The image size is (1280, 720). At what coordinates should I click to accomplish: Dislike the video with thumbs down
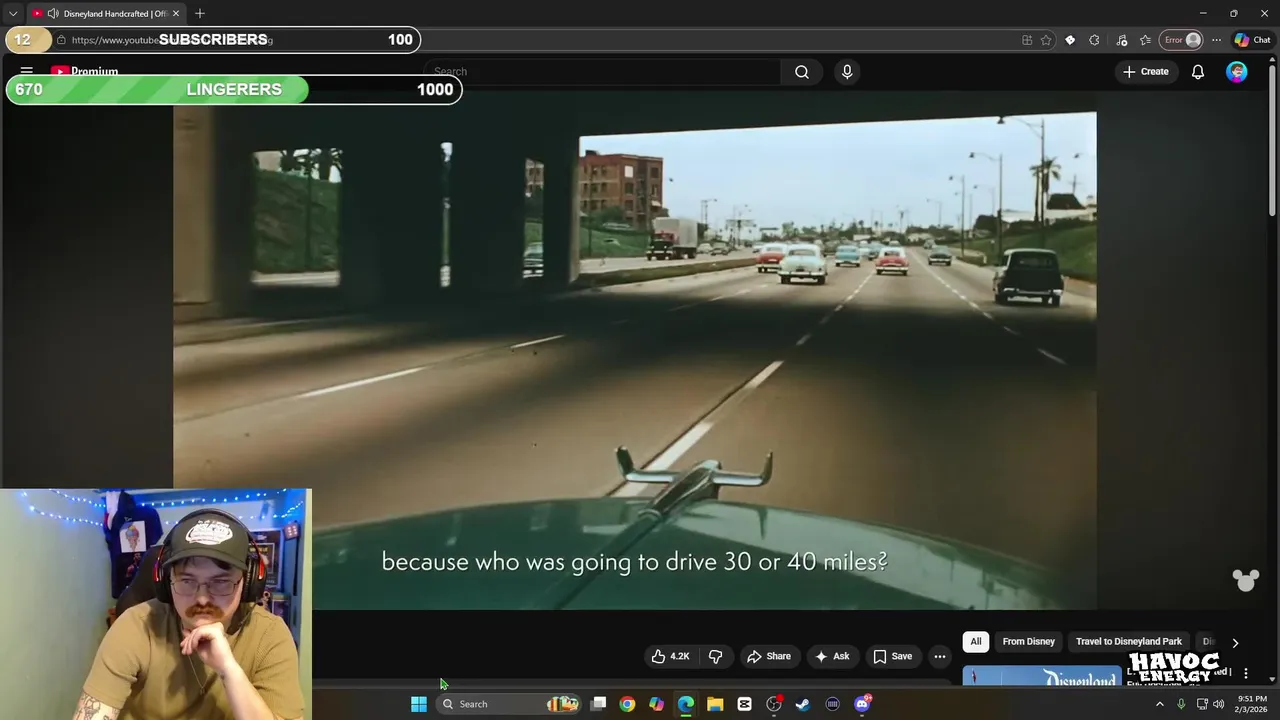[716, 656]
